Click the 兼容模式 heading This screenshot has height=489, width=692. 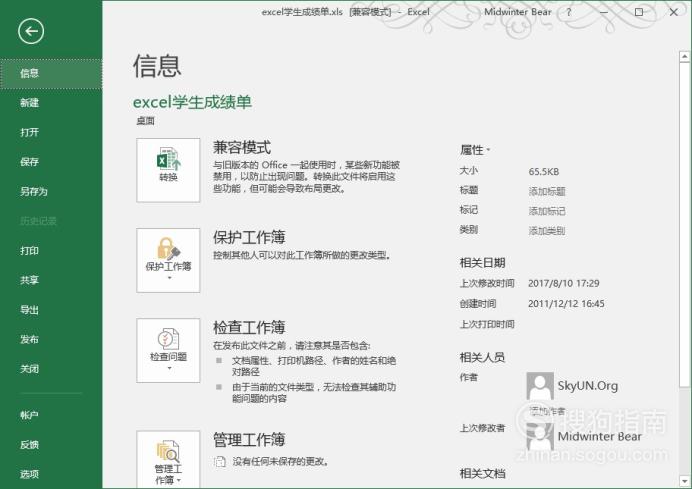click(x=242, y=147)
